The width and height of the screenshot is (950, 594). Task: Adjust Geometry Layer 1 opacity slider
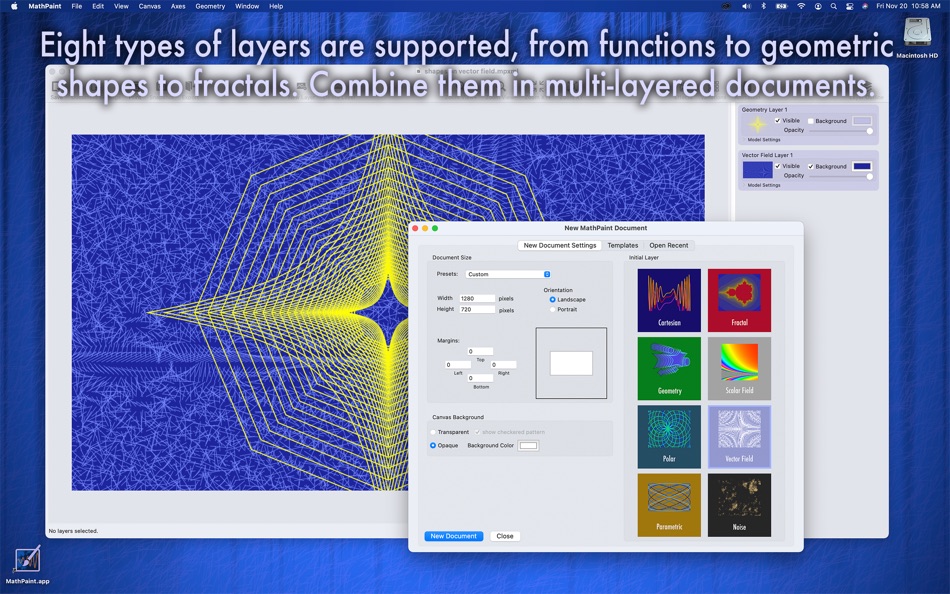tap(842, 131)
